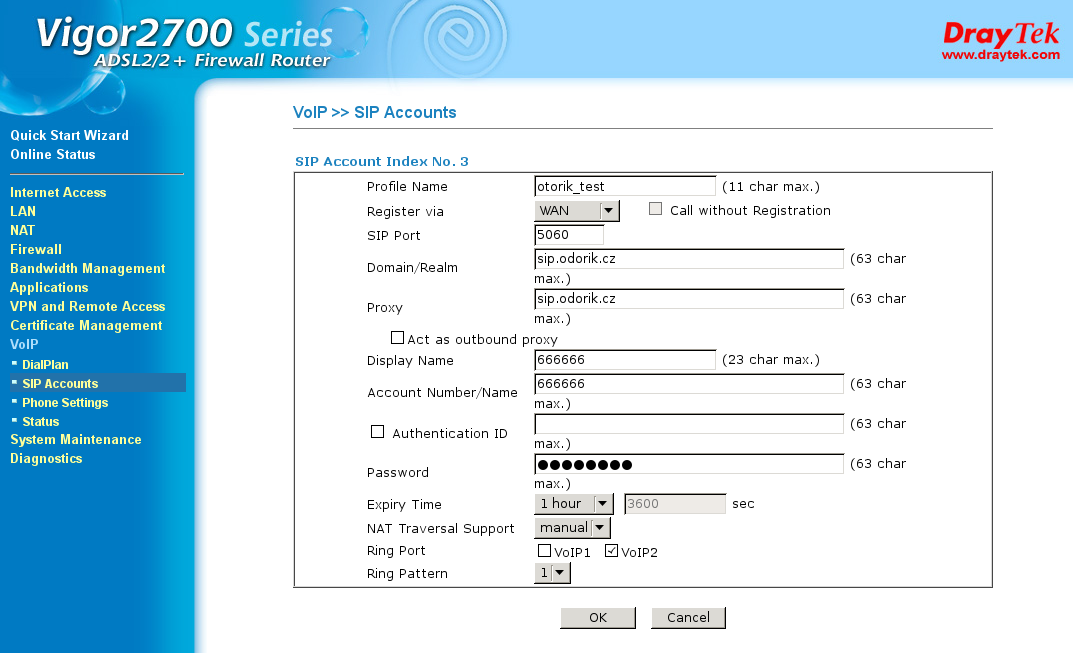Click the Profile Name input field
This screenshot has height=653, width=1073.
[x=625, y=186]
